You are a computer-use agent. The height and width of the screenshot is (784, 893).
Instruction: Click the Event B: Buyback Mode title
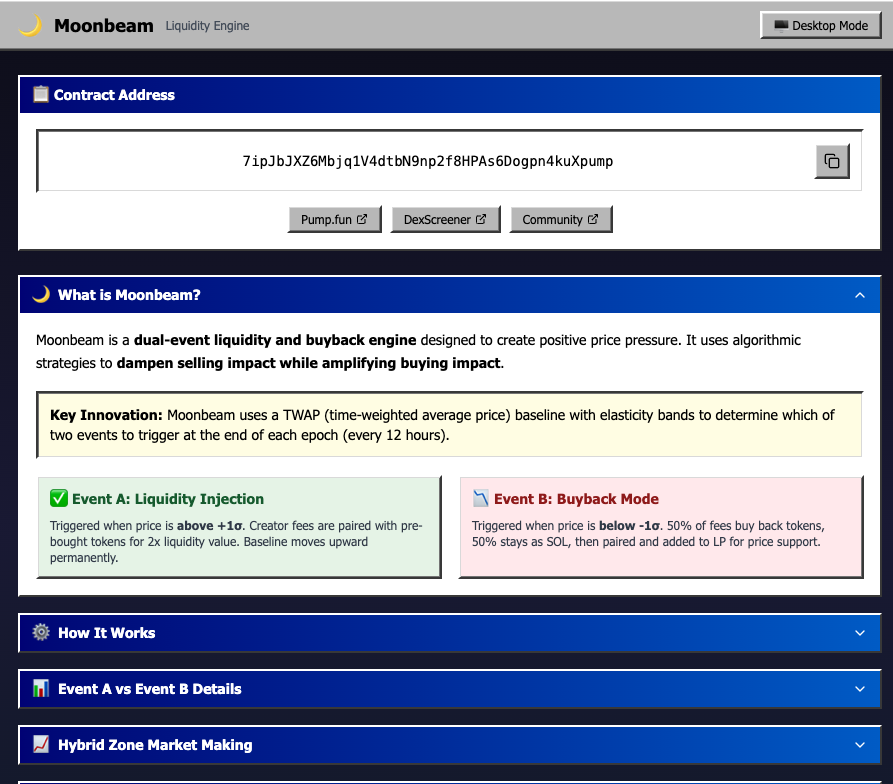click(576, 499)
